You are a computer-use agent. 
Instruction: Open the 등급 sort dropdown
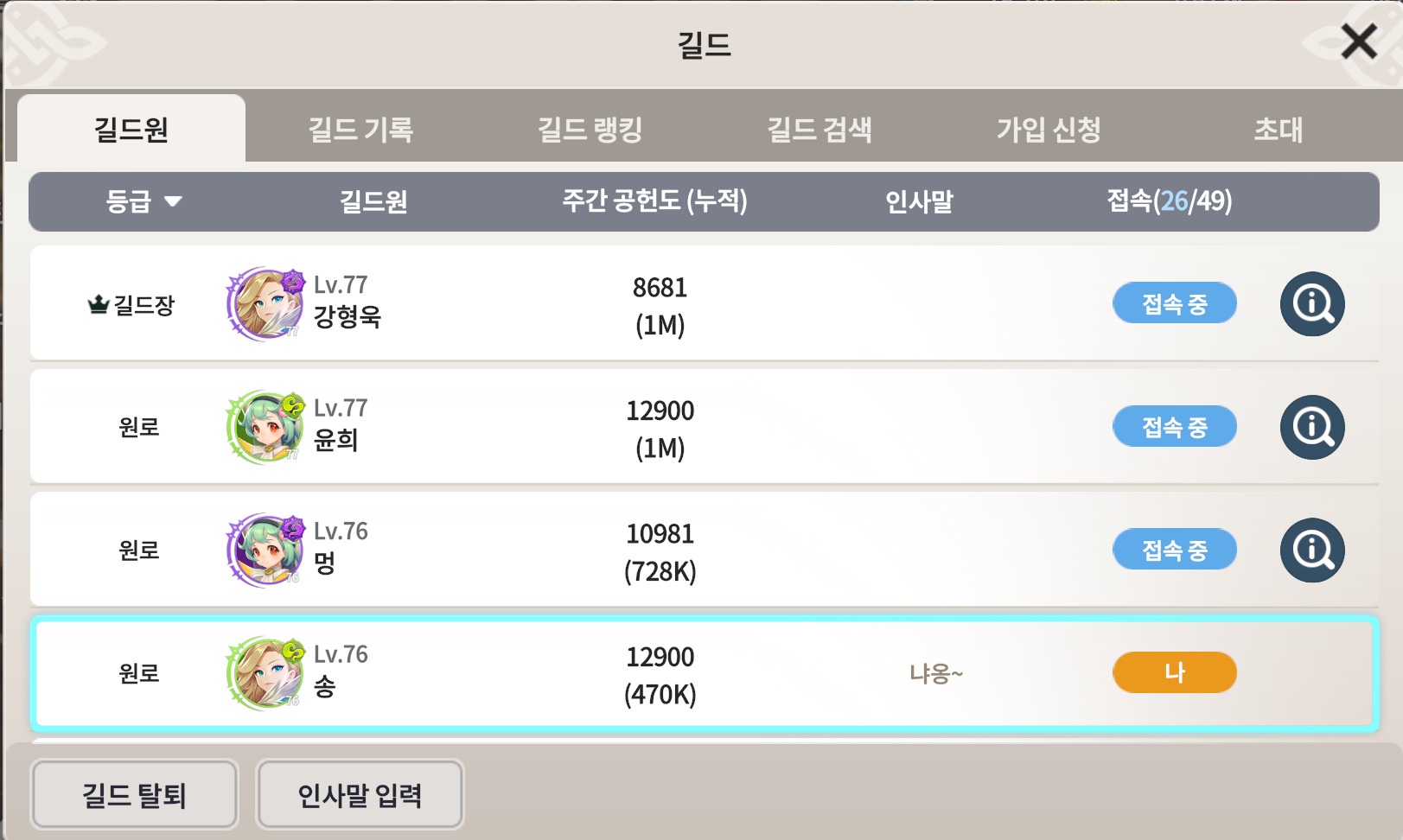coord(143,201)
